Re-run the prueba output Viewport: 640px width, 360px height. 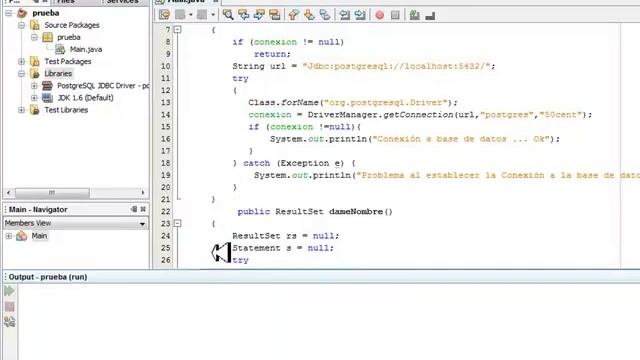[9, 291]
